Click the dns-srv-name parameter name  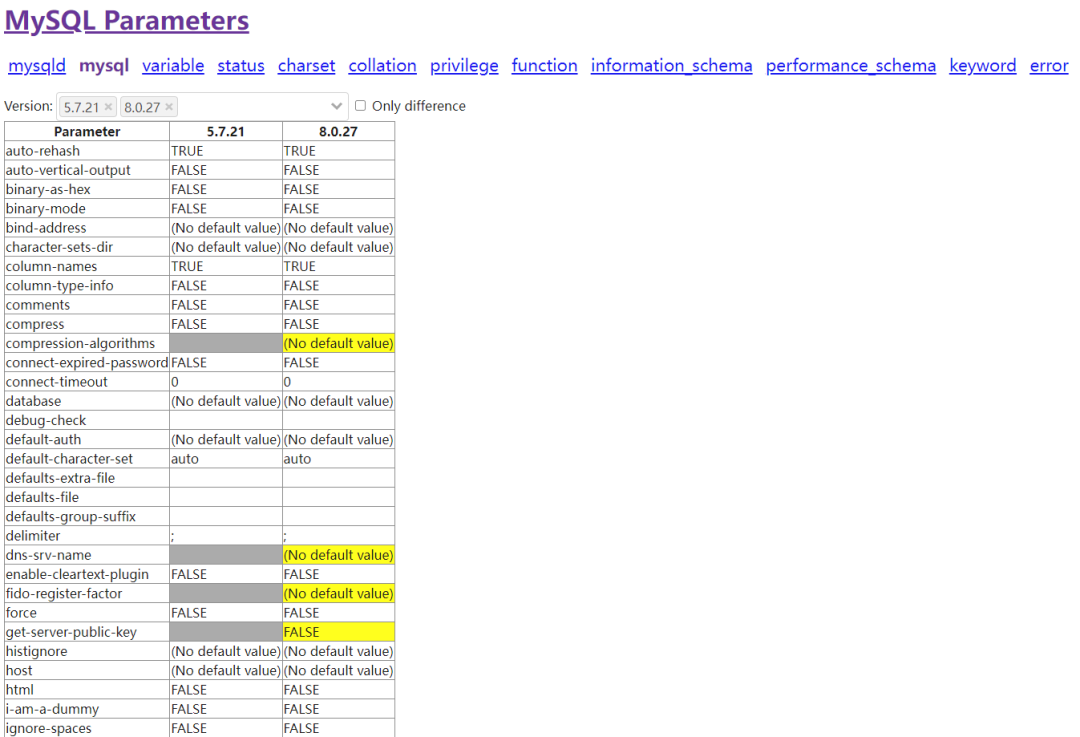(x=48, y=556)
